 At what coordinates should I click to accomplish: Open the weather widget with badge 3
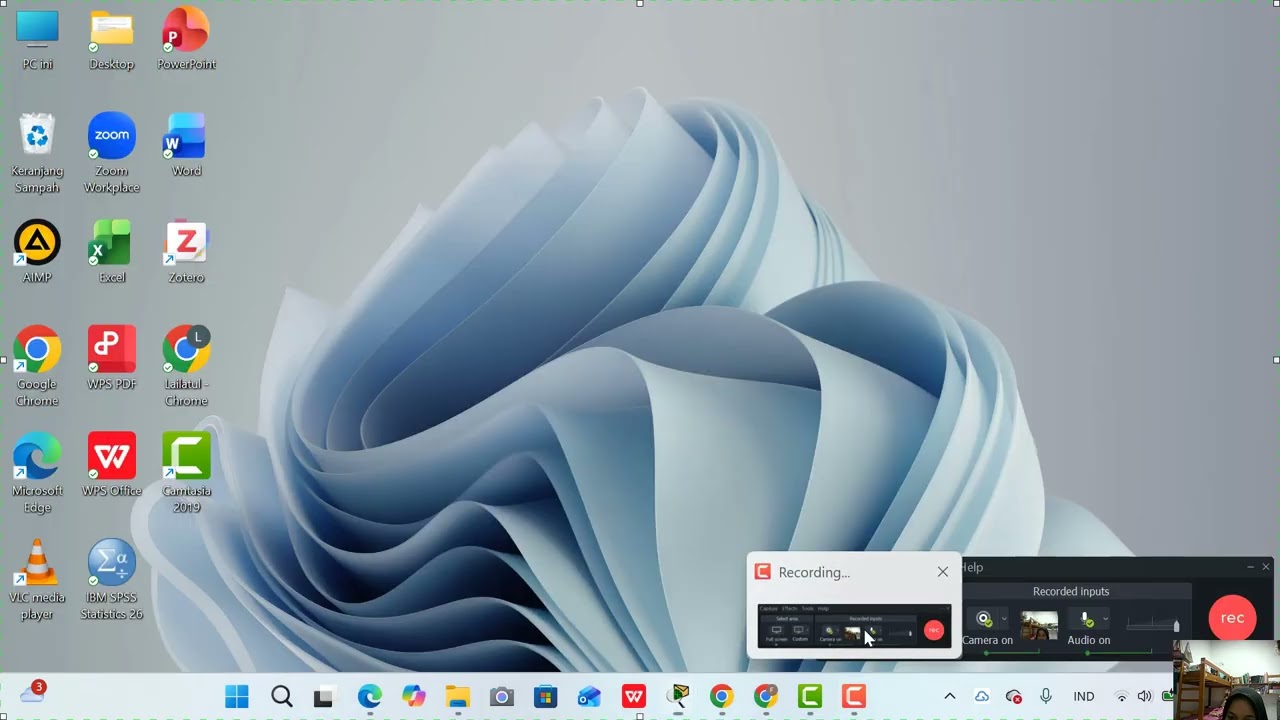click(x=33, y=693)
